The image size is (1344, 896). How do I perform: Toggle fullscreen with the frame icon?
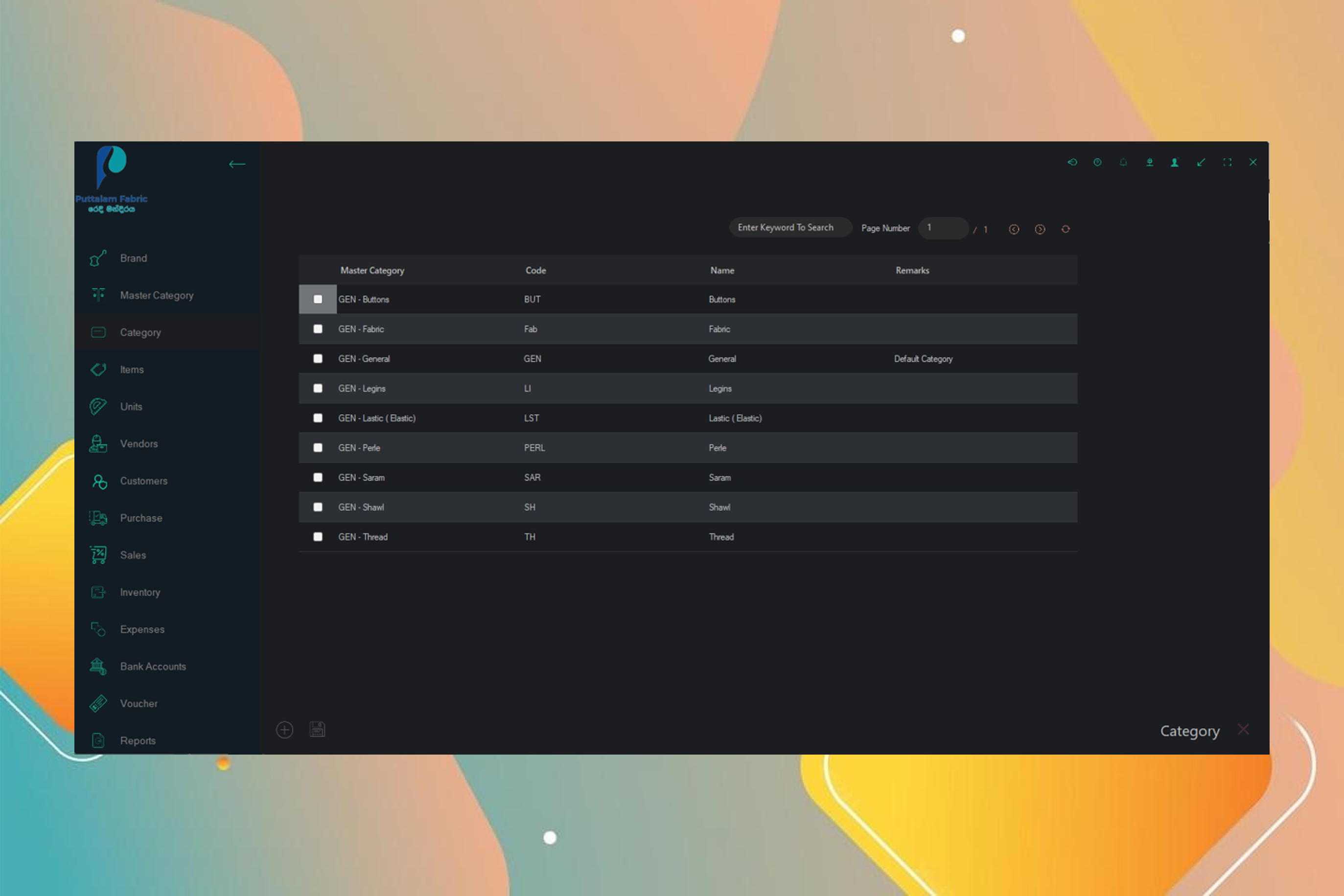coord(1228,162)
